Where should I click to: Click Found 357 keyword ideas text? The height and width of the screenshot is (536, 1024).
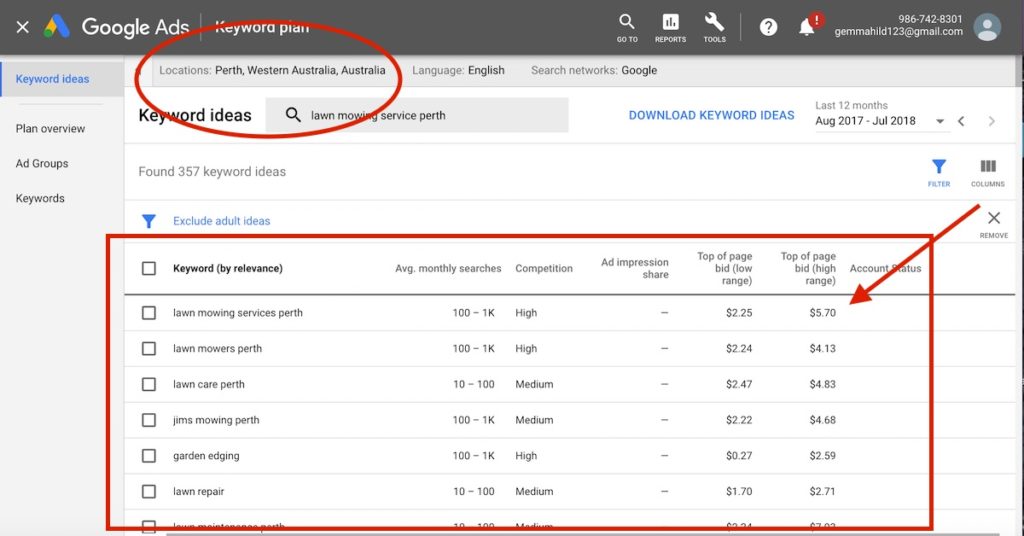[212, 172]
